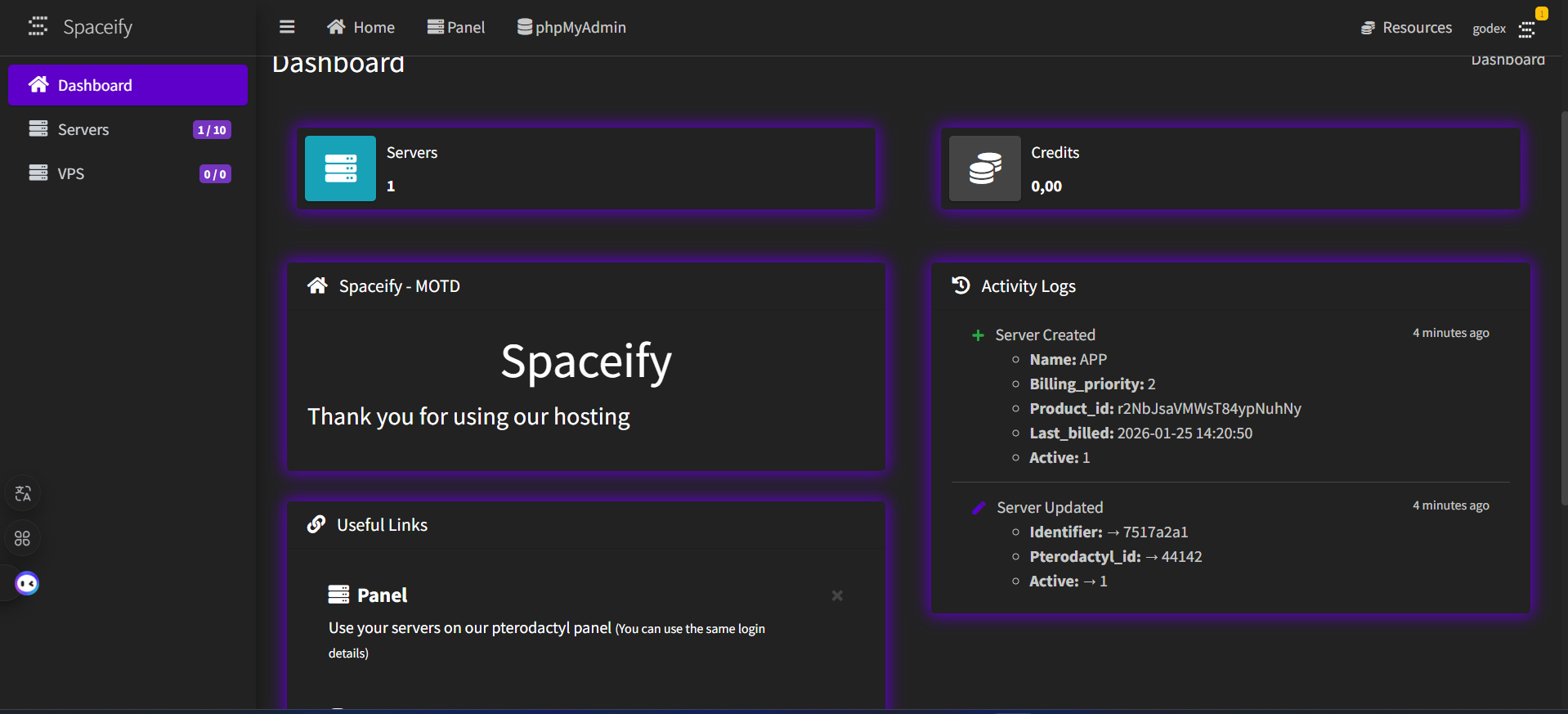The width and height of the screenshot is (1568, 714).
Task: Click the Spaceify logo icon in sidebar header
Action: [x=38, y=27]
